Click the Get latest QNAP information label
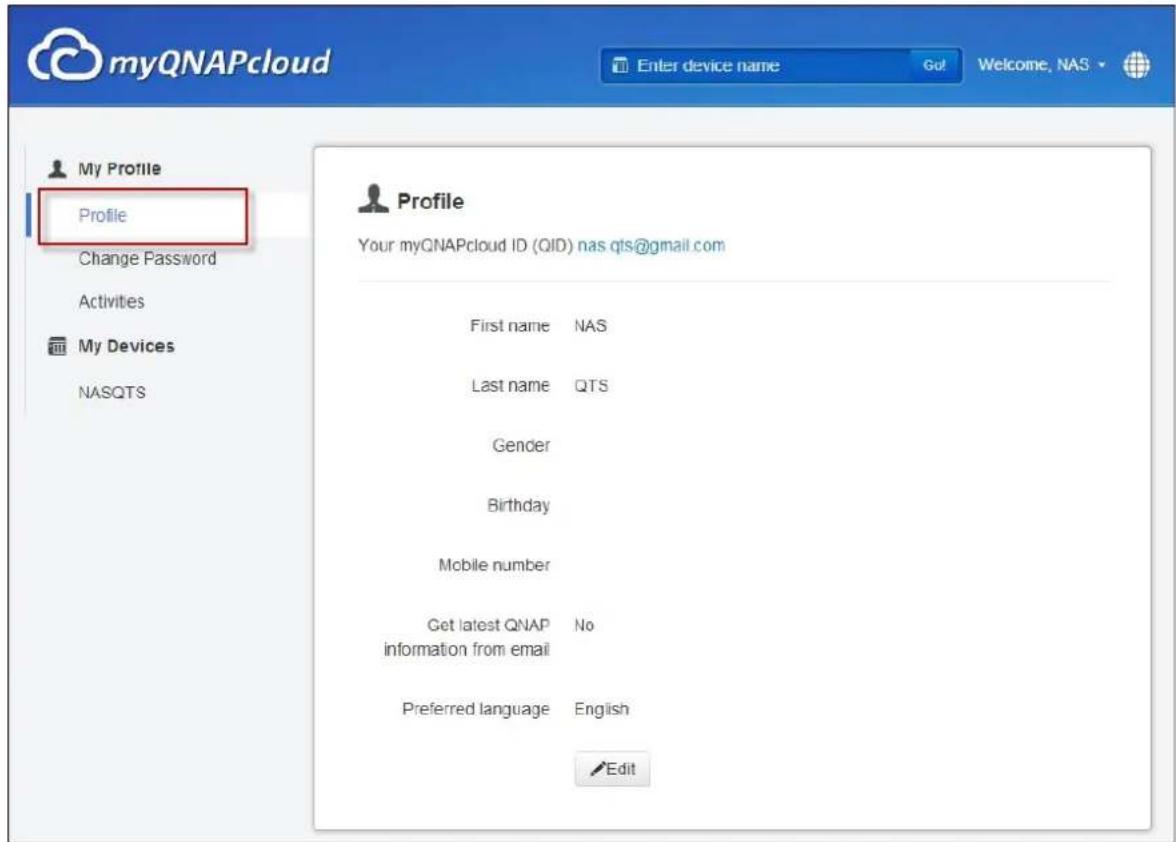1176x842 pixels. pyautogui.click(x=466, y=637)
